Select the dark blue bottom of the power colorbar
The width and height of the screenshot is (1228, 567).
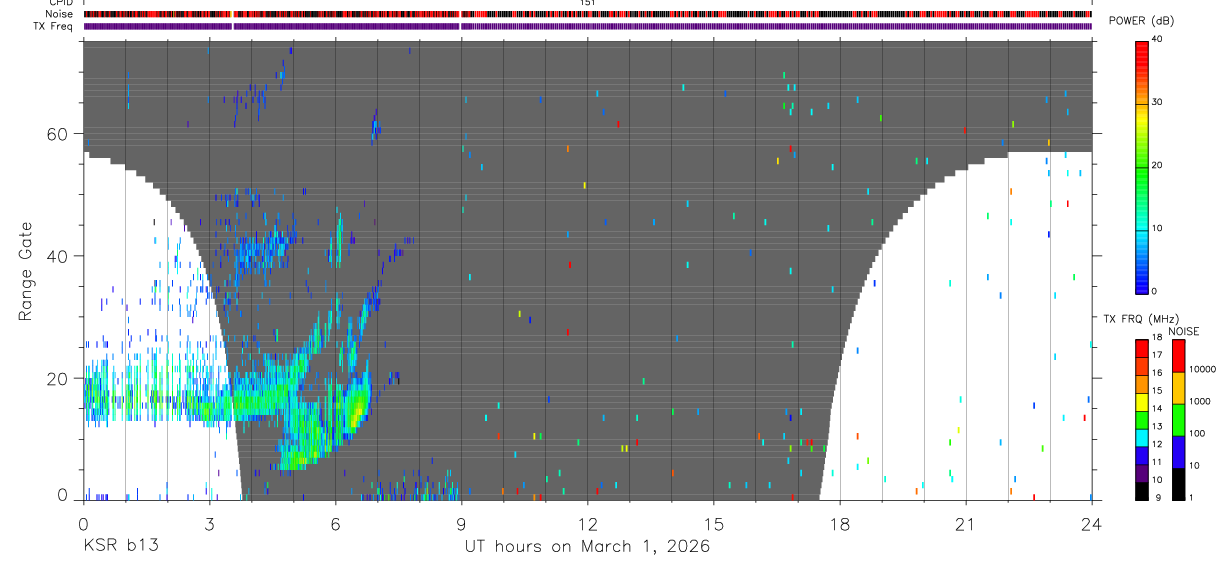click(1141, 282)
